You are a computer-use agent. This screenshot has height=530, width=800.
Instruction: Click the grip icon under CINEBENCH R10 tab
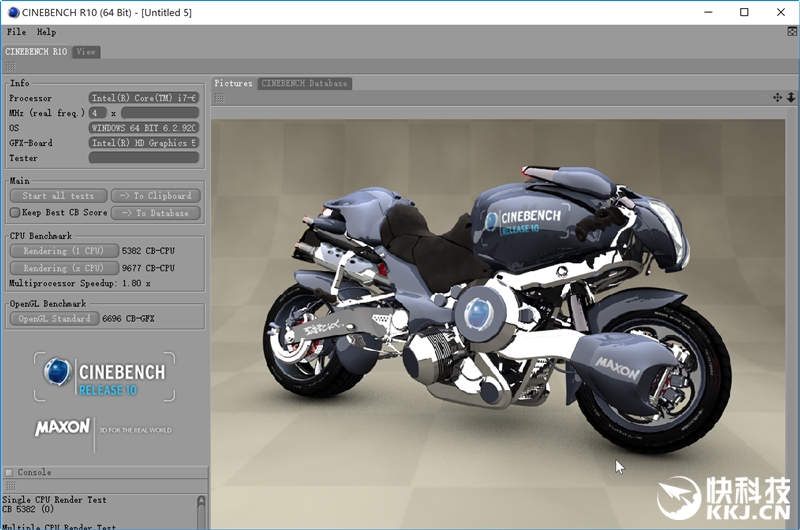tap(10, 66)
